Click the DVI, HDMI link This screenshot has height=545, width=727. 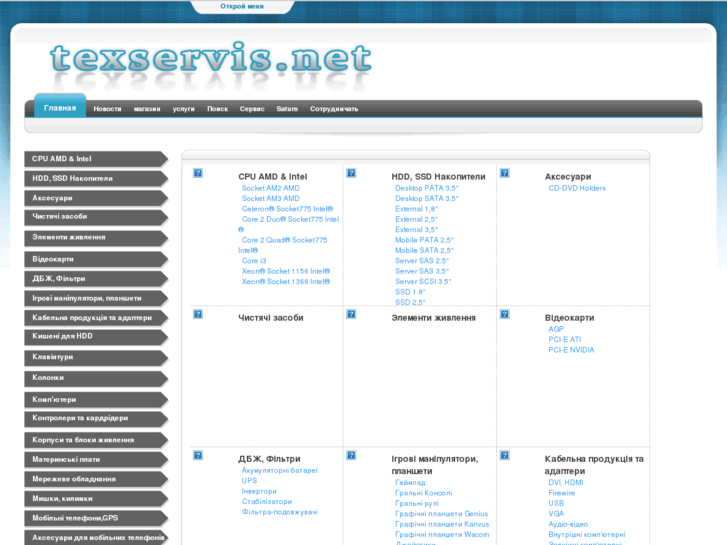(566, 482)
